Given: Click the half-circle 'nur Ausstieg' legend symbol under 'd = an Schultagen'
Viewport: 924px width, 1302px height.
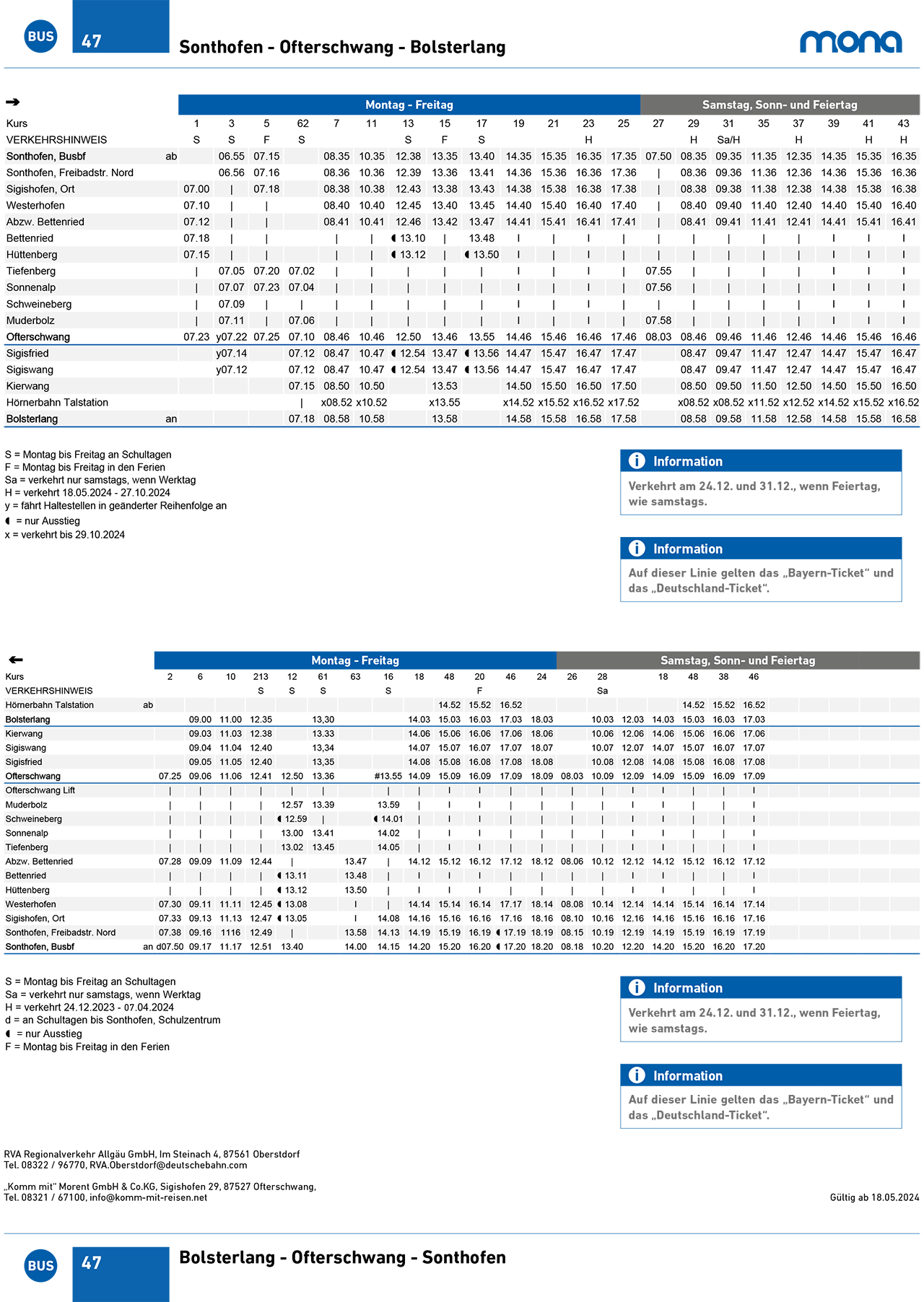Looking at the screenshot, I should pyautogui.click(x=8, y=1034).
